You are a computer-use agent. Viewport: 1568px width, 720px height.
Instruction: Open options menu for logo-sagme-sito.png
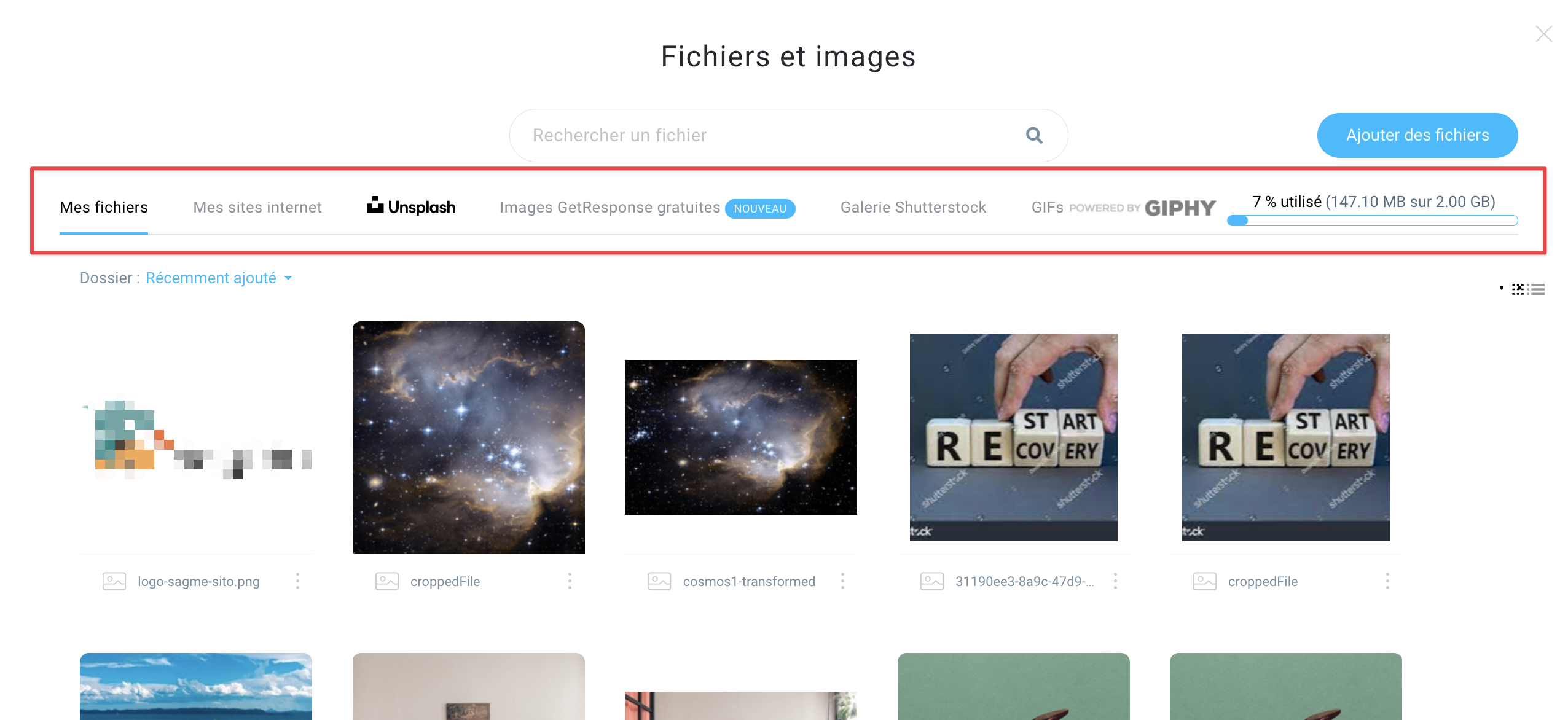coord(297,581)
